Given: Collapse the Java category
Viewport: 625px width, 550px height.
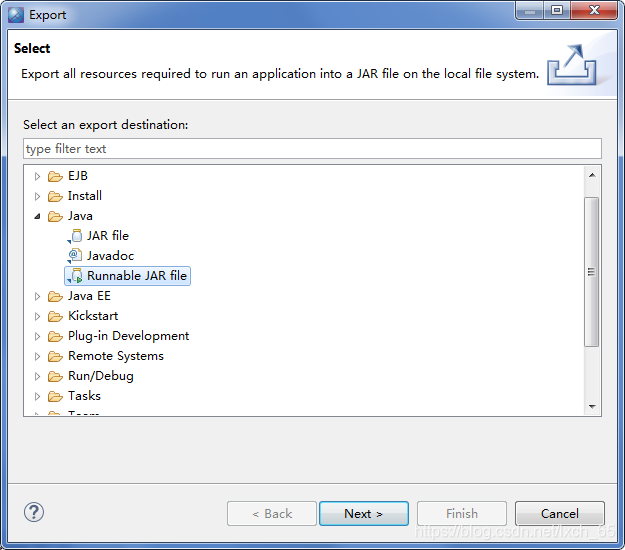Looking at the screenshot, I should tap(37, 216).
